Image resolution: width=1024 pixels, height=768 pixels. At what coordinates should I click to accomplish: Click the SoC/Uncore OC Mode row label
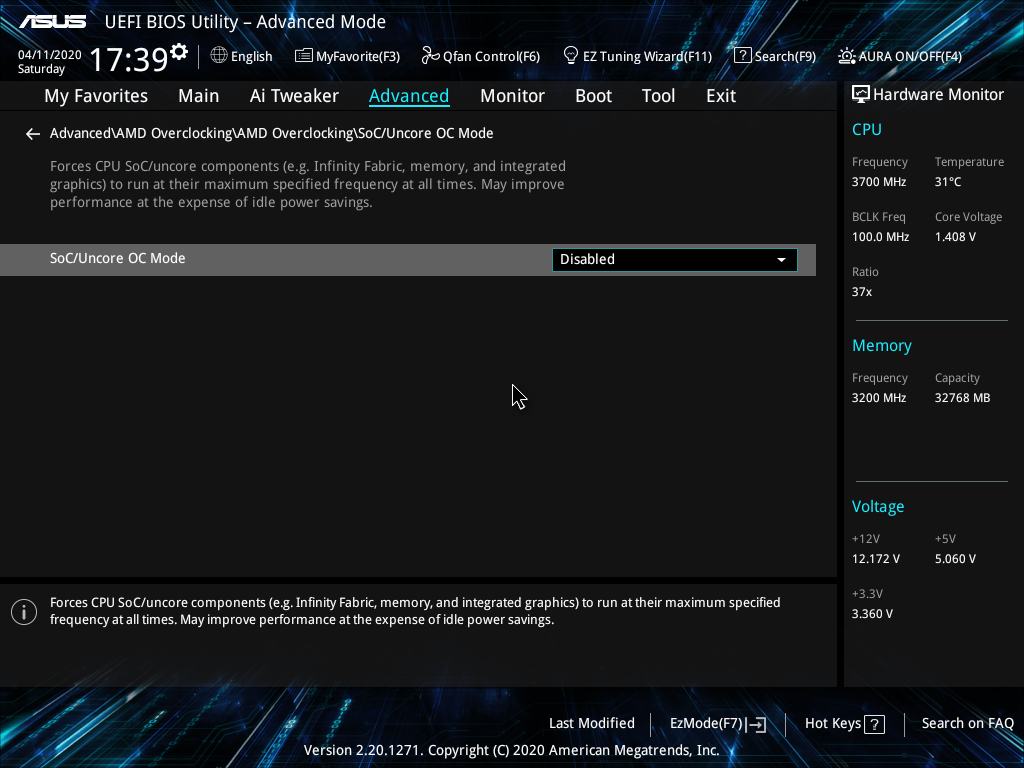coord(118,259)
